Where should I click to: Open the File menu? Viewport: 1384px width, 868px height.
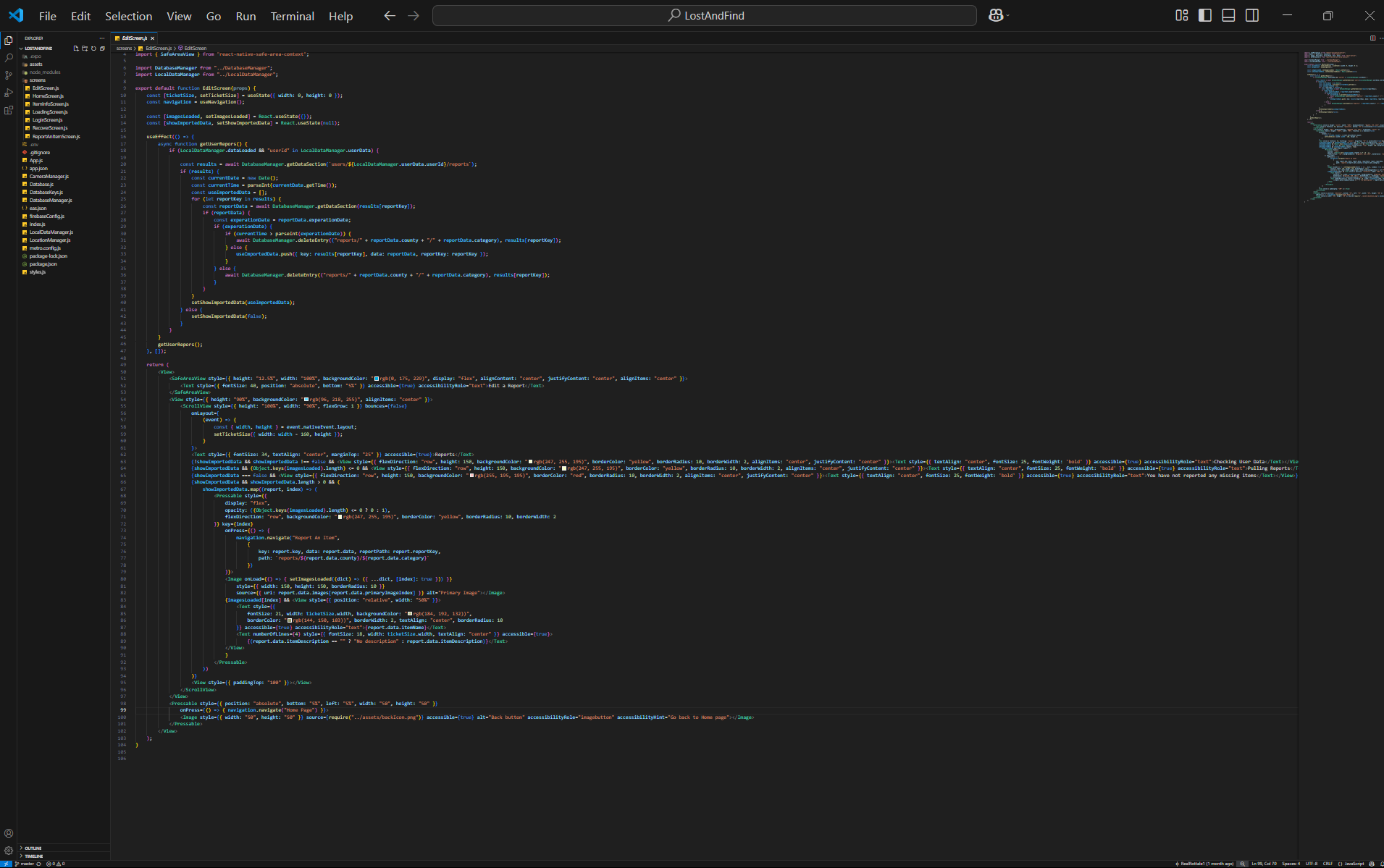pyautogui.click(x=48, y=16)
